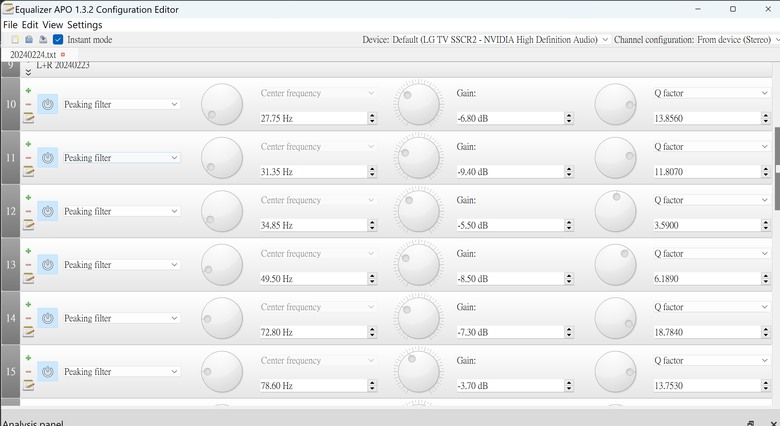Open the Settings menu
This screenshot has height=426, width=780.
(x=85, y=24)
